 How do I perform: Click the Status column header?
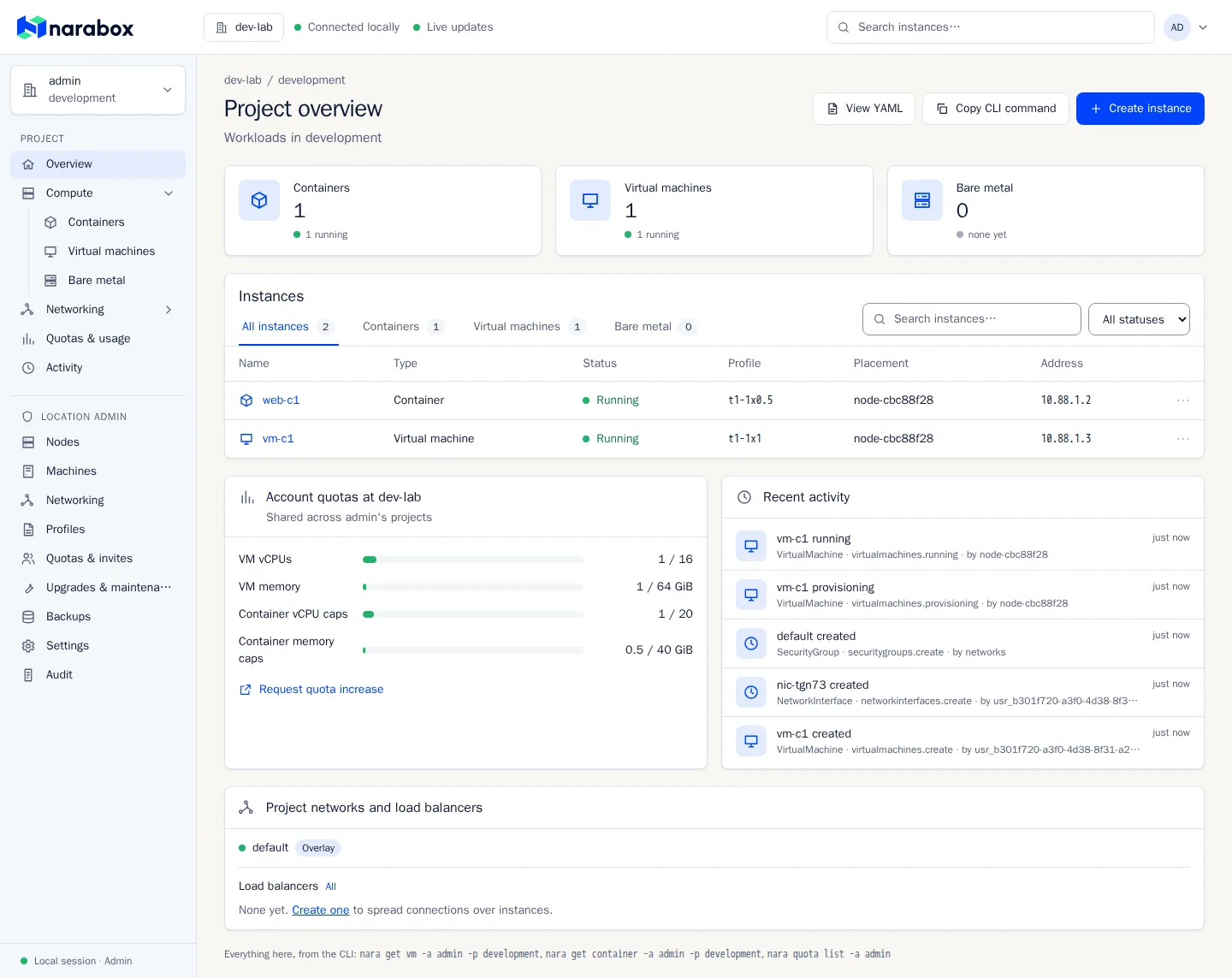point(600,364)
